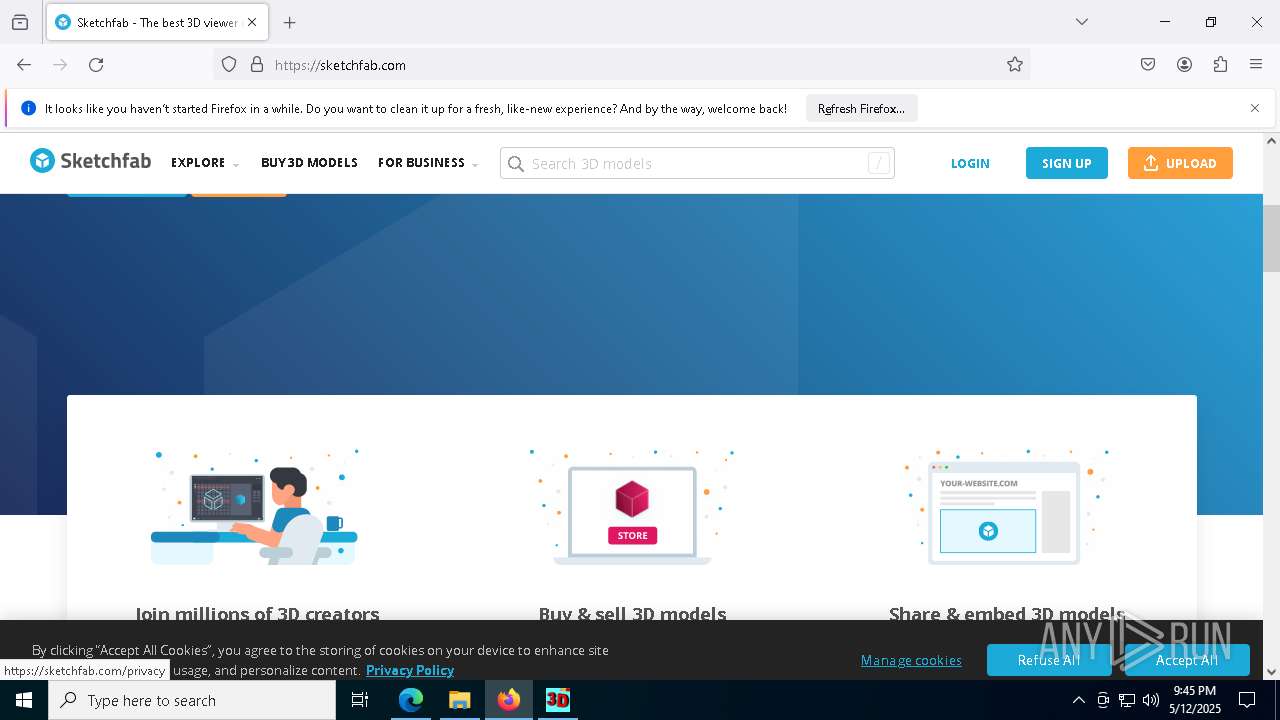Viewport: 1280px width, 720px height.
Task: Open the list all tabs dropdown
Action: point(1082,22)
